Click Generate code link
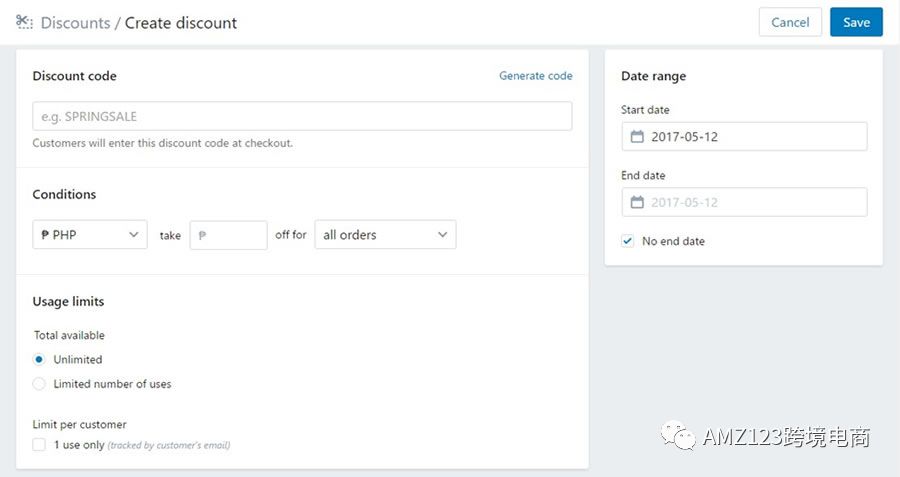This screenshot has height=477, width=900. click(x=536, y=76)
